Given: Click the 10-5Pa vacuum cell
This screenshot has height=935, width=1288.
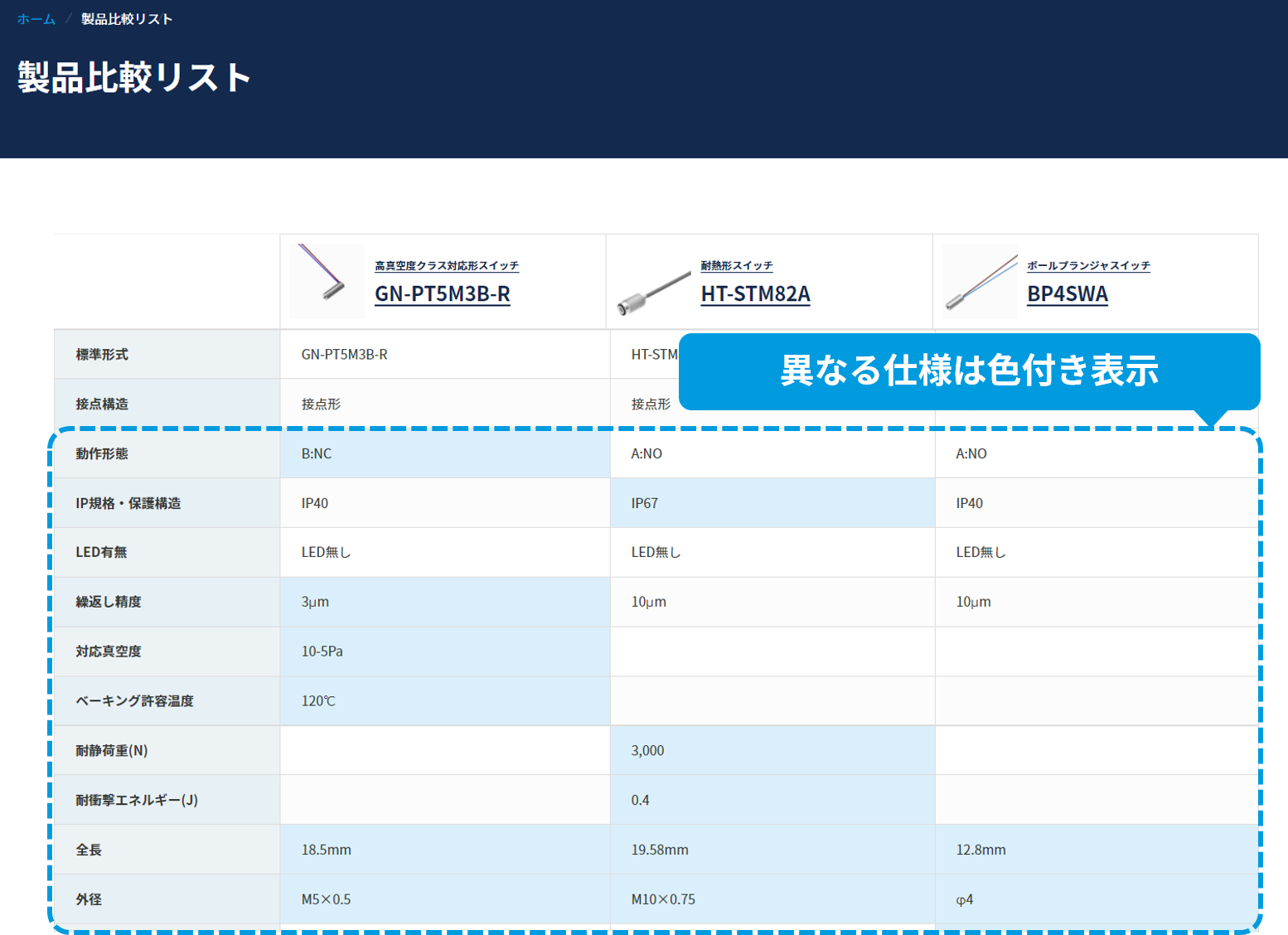Looking at the screenshot, I should tap(445, 652).
